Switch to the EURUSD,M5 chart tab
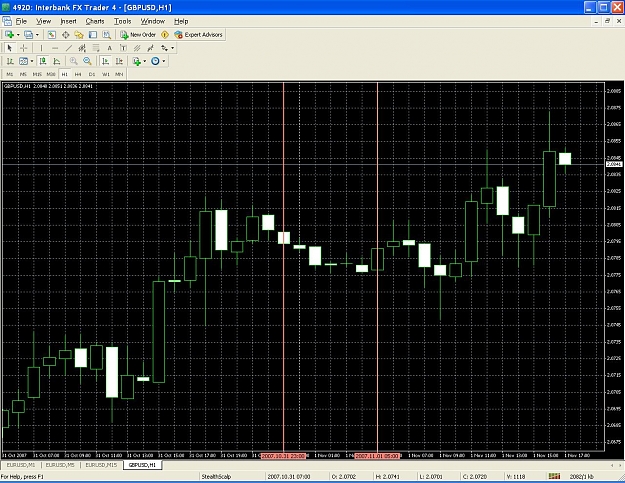The width and height of the screenshot is (625, 483). click(x=60, y=465)
